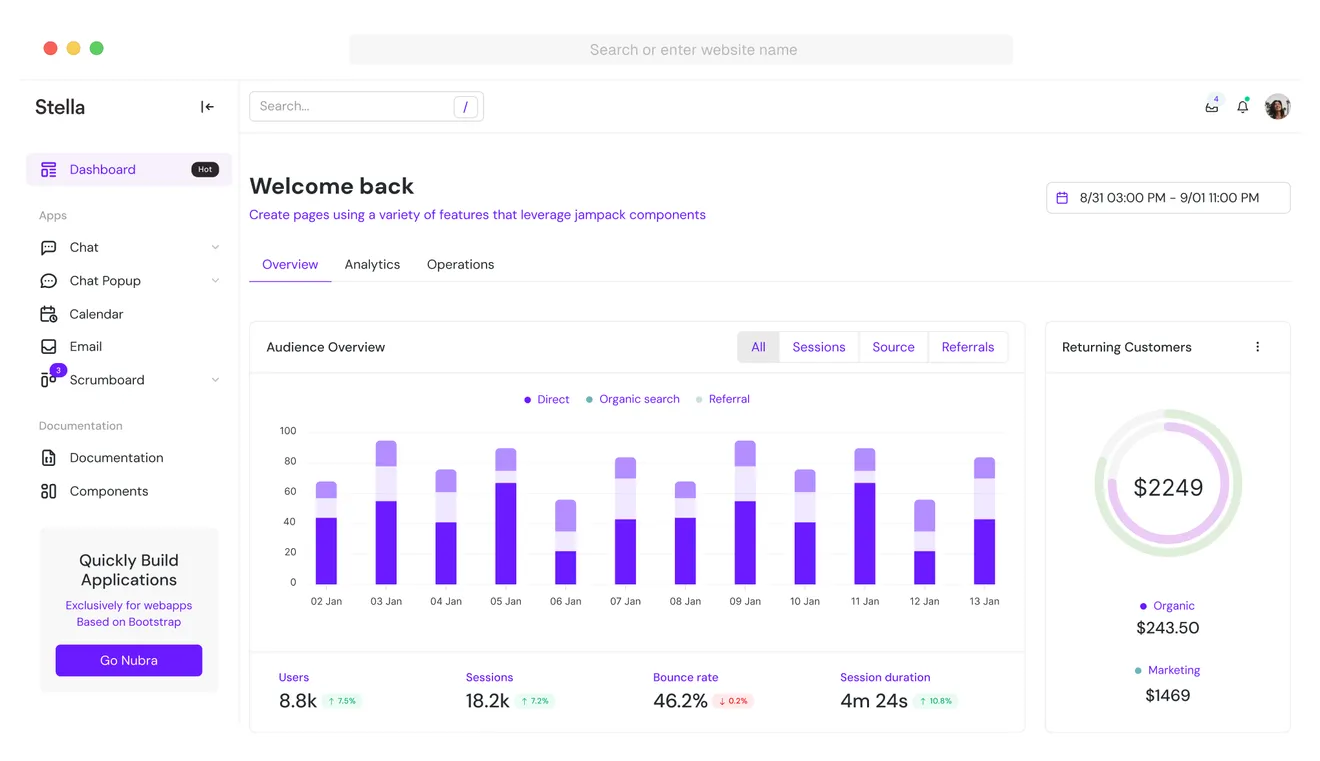The width and height of the screenshot is (1320, 761).
Task: Toggle the Direct legend in Audience Overview
Action: [546, 398]
